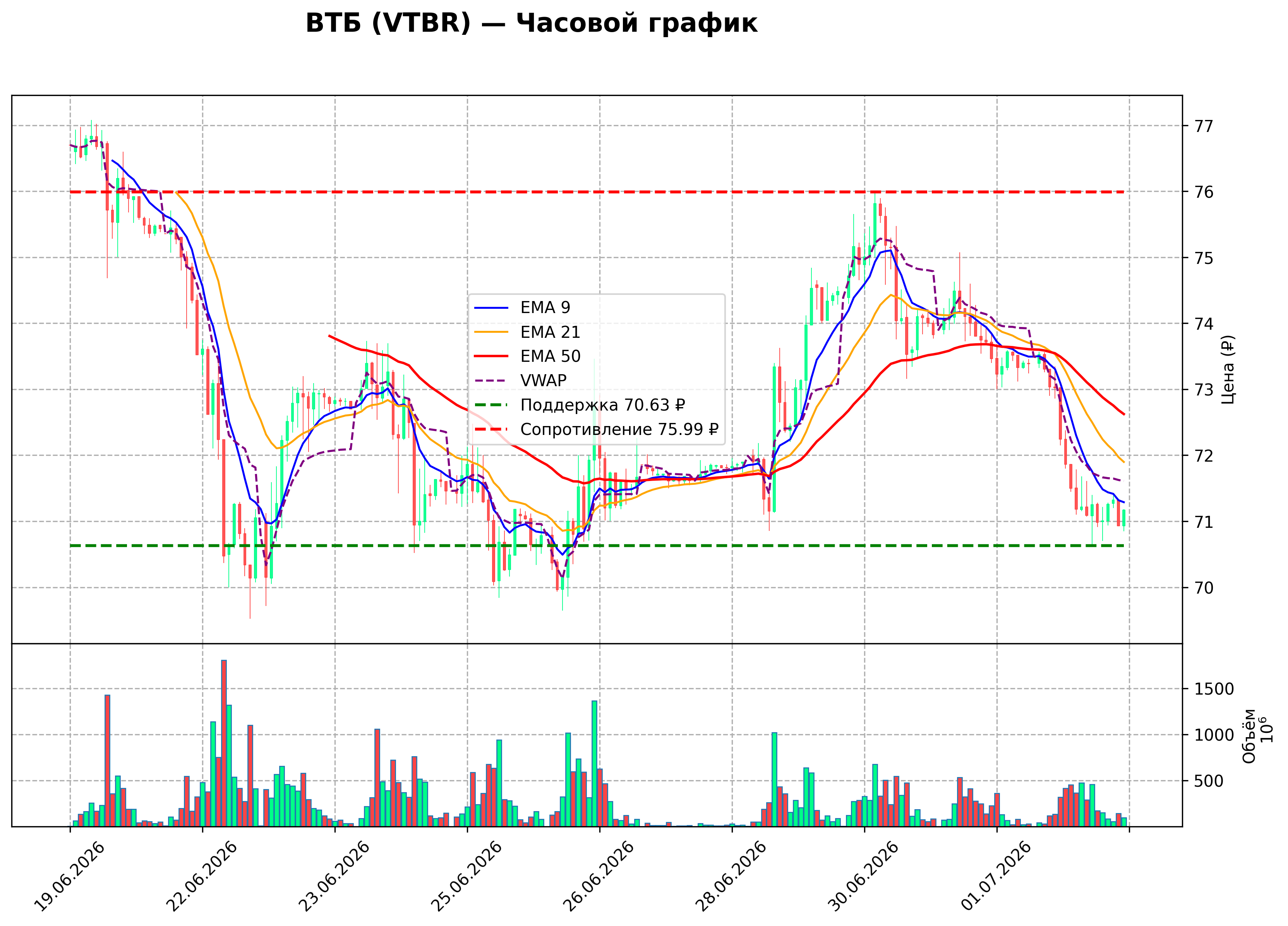Click the volume axis label 1000
This screenshot has width=1288, height=926.
(x=1214, y=735)
